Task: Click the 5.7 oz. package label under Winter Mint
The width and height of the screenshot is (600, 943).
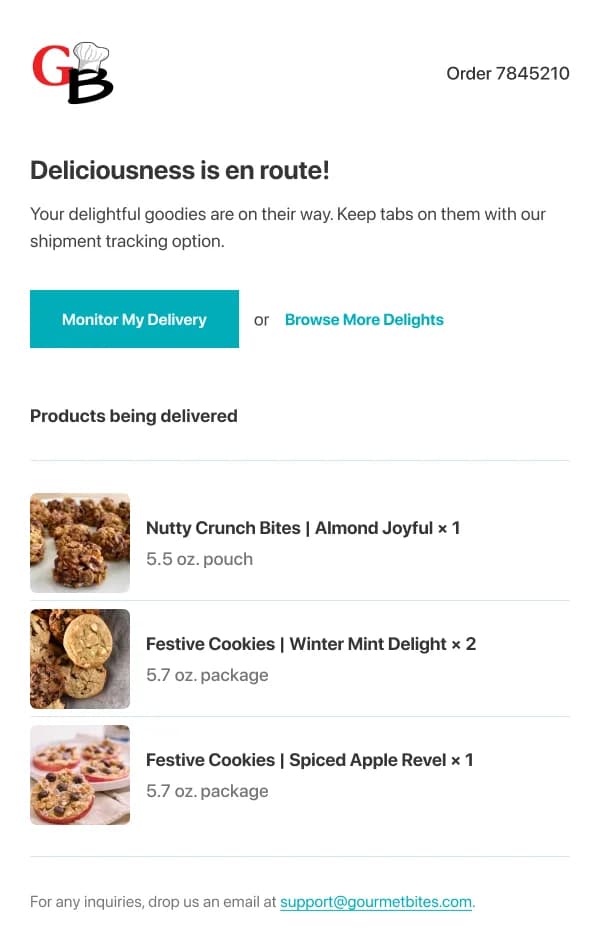Action: point(208,675)
